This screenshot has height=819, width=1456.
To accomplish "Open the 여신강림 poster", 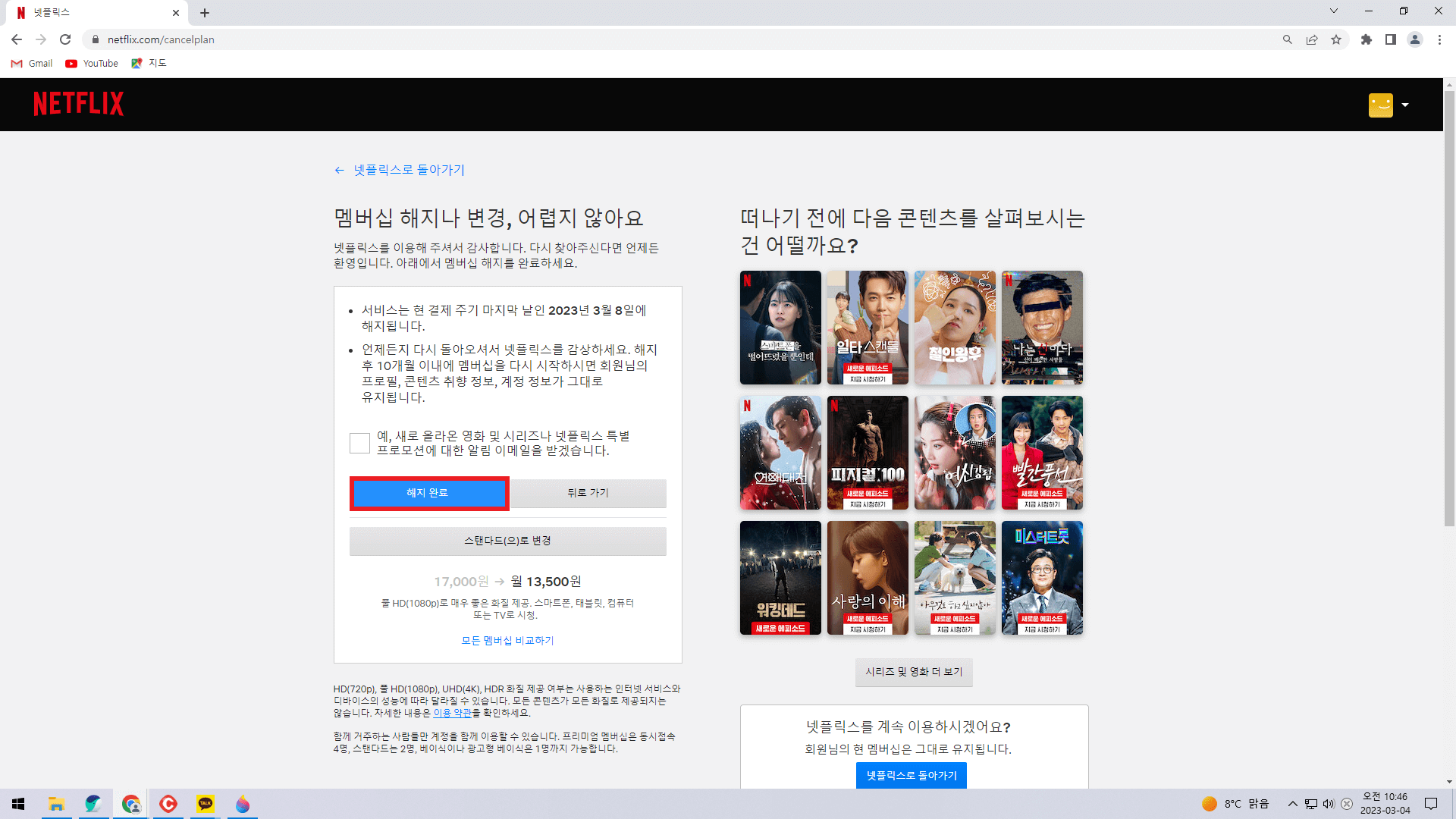I will [955, 453].
